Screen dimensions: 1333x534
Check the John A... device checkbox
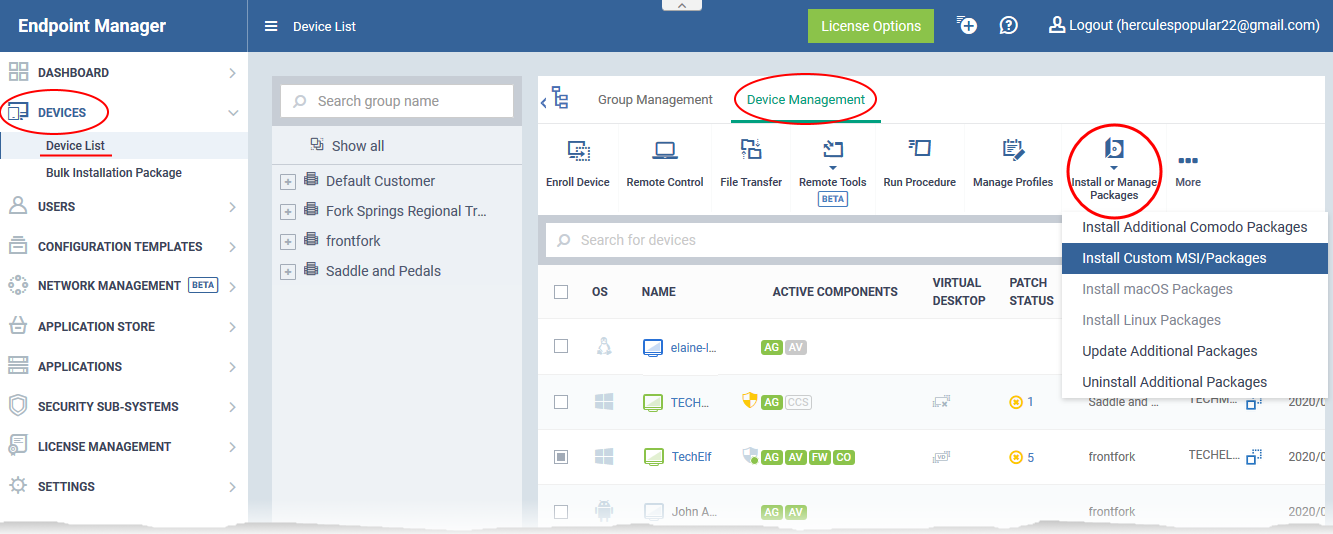(561, 511)
